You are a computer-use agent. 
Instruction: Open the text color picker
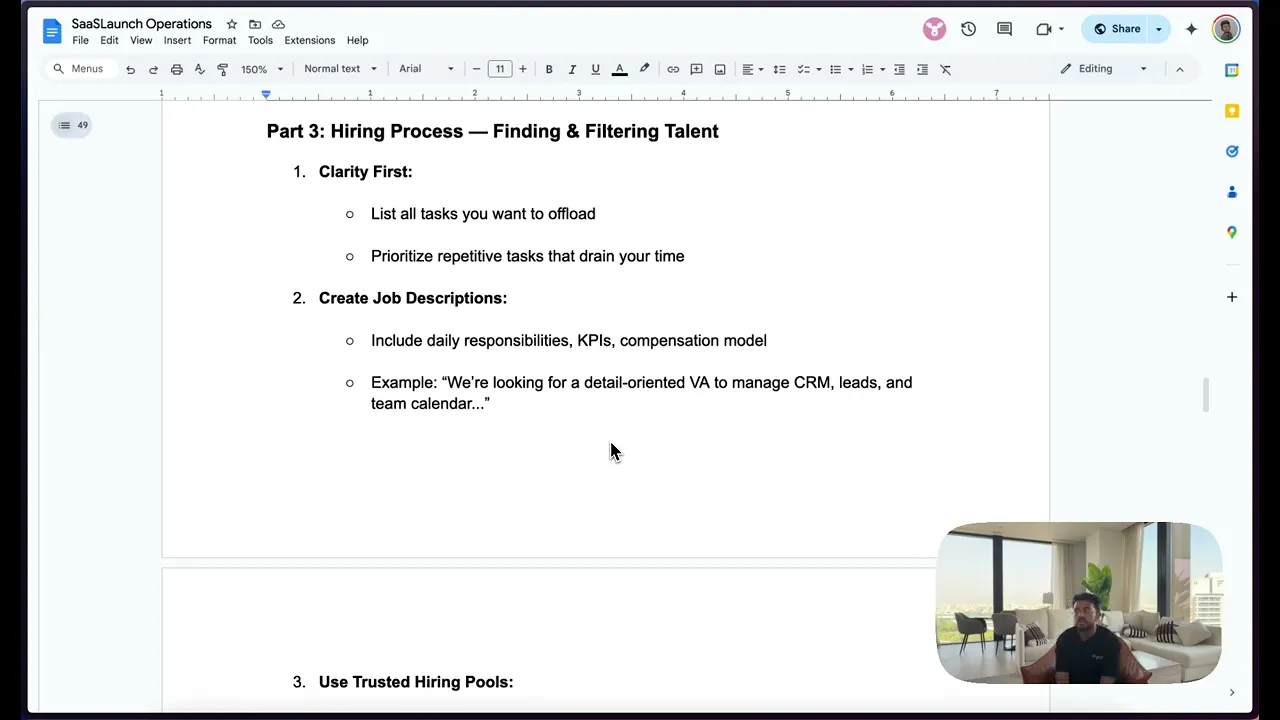pos(619,69)
